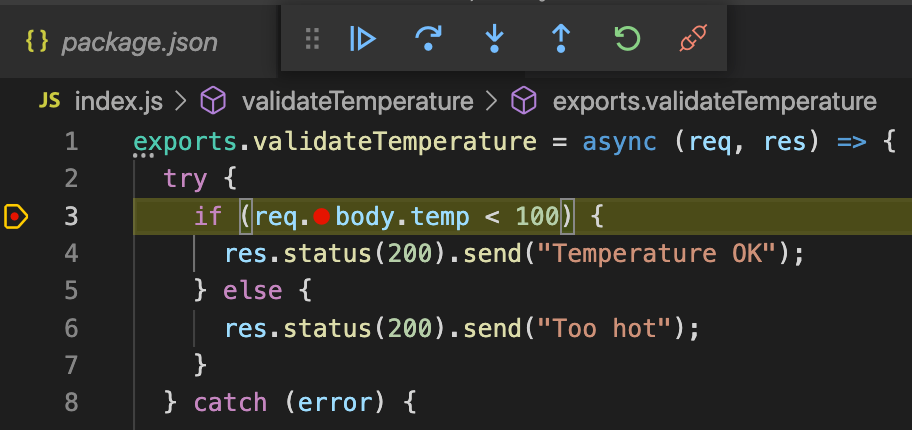Viewport: 912px width, 430px height.
Task: Open exports.validateTemperature breadcrumb segment
Action: (x=714, y=101)
